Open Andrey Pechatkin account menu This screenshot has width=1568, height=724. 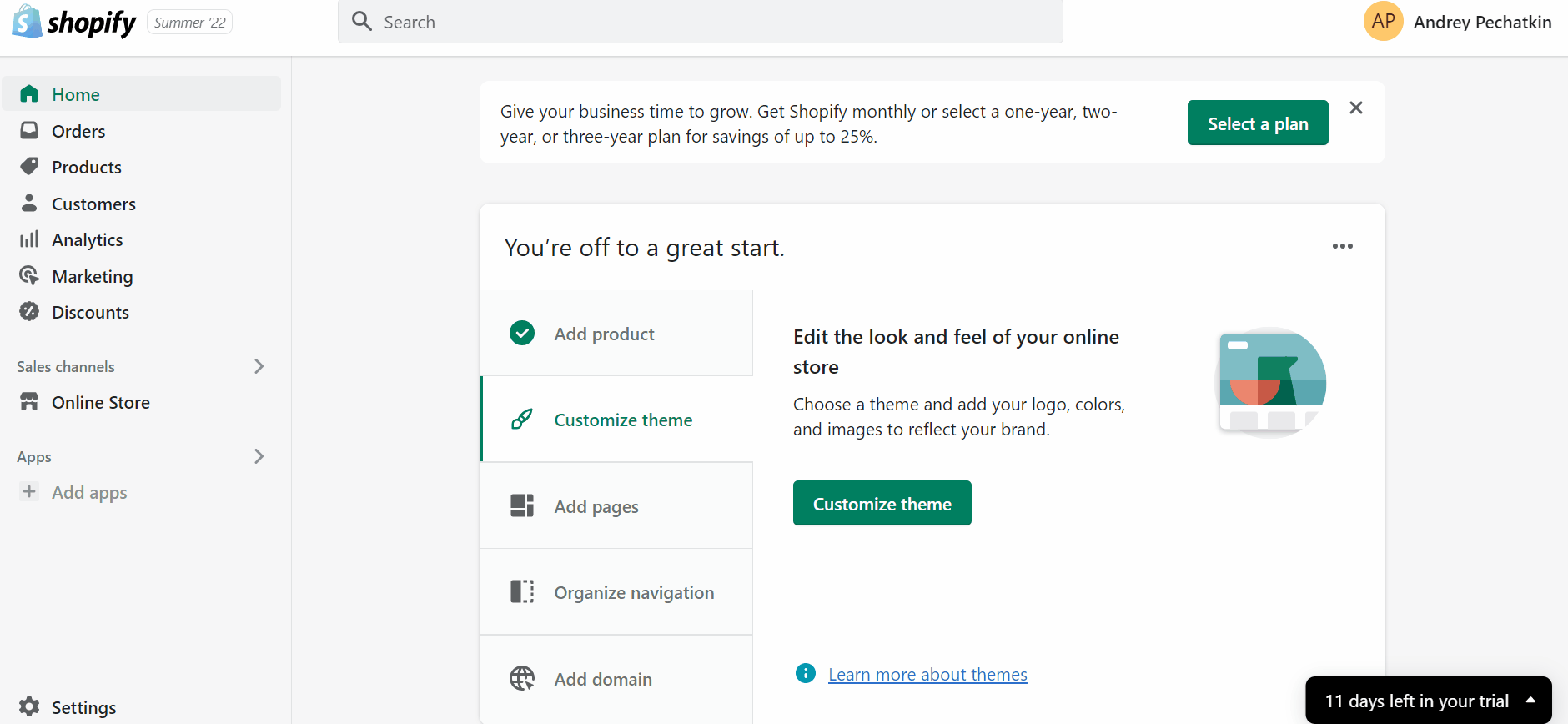point(1482,23)
